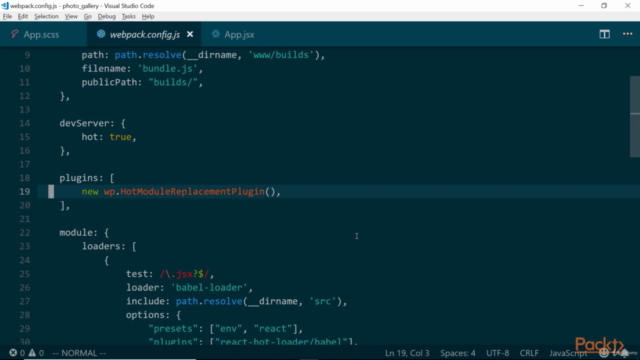Viewport: 640px width, 360px height.
Task: Place cursor on 'www/builds' string
Action: click(281, 55)
